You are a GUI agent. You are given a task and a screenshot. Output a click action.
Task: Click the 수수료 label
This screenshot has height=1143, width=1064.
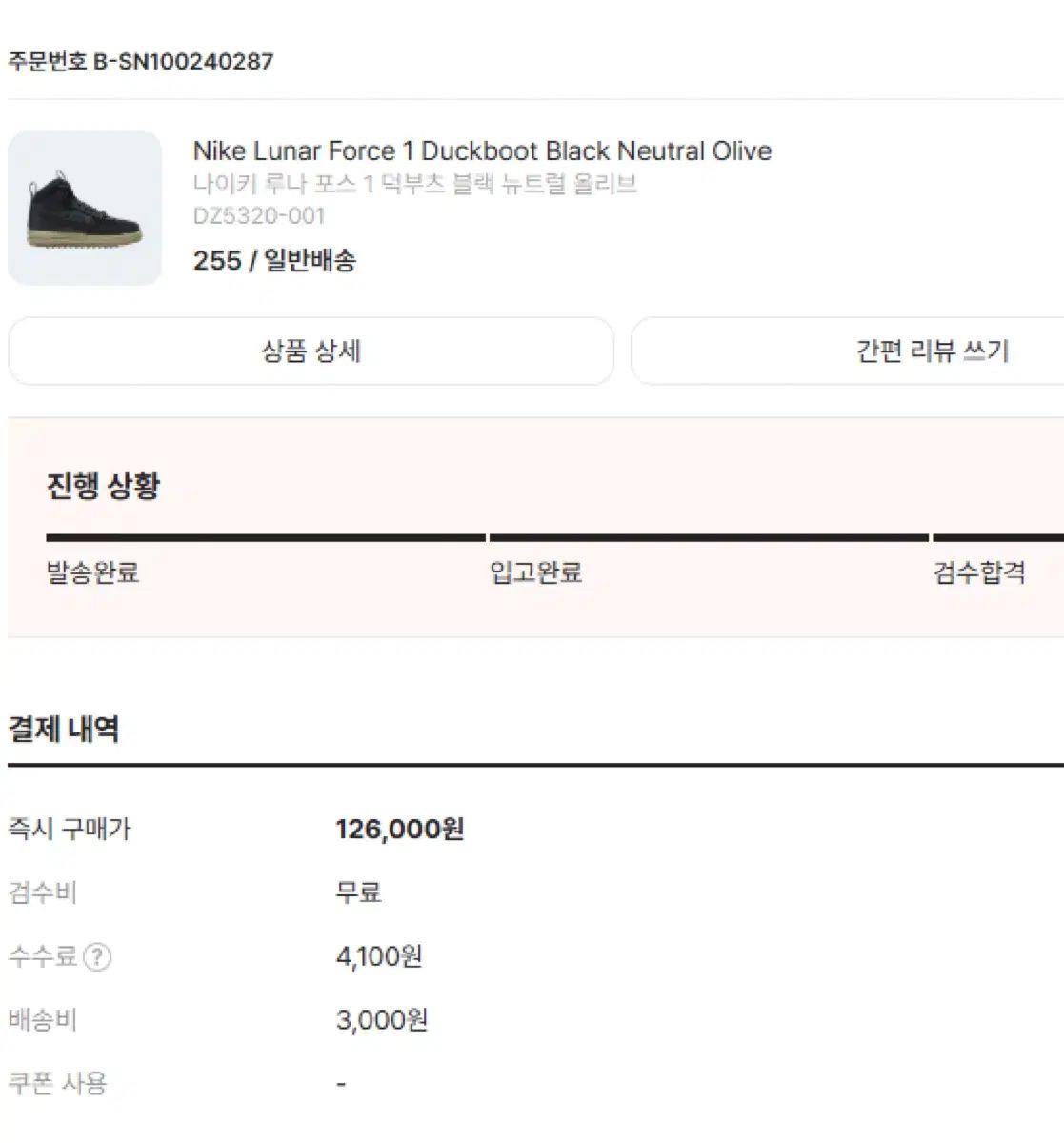point(42,956)
